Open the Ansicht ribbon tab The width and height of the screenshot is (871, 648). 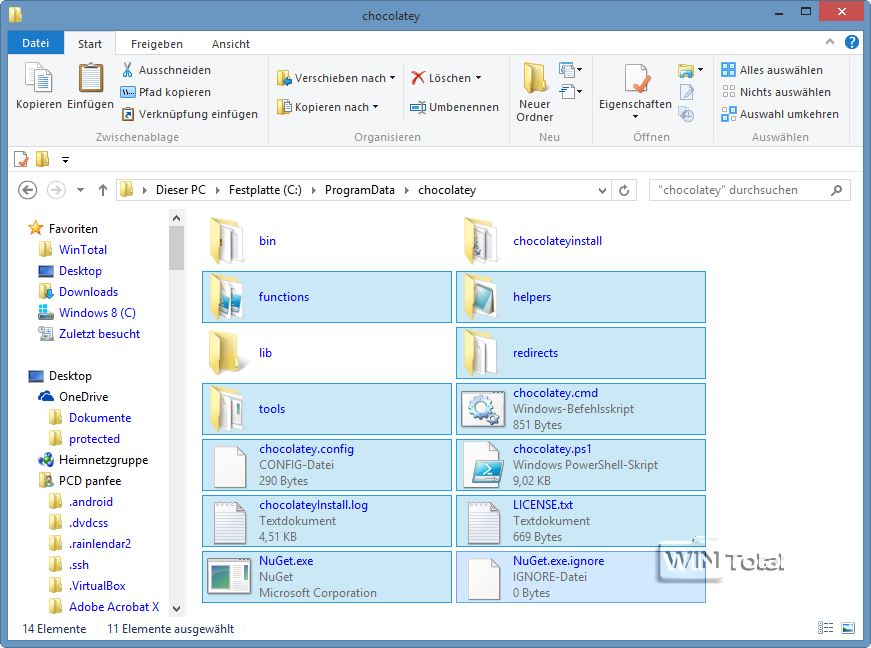tap(230, 44)
